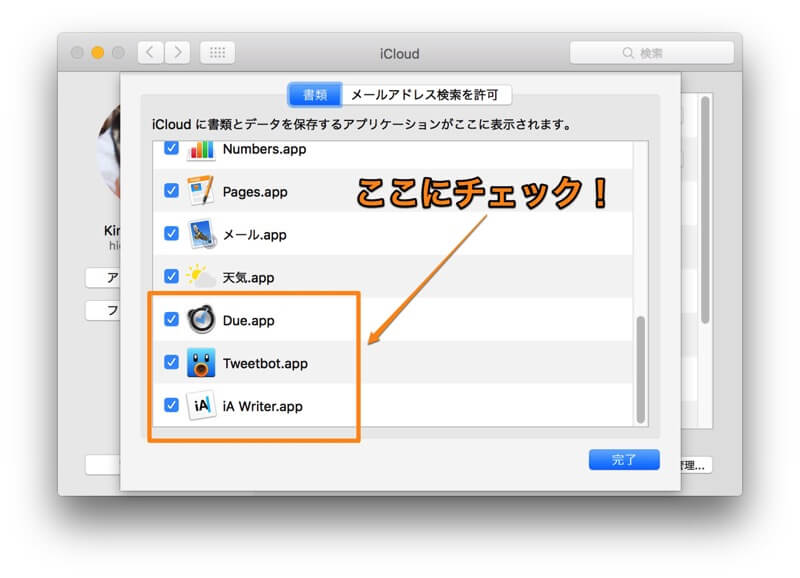The height and width of the screenshot is (578, 800).
Task: Click the 天気.app sun and cloud icon
Action: tap(201, 276)
